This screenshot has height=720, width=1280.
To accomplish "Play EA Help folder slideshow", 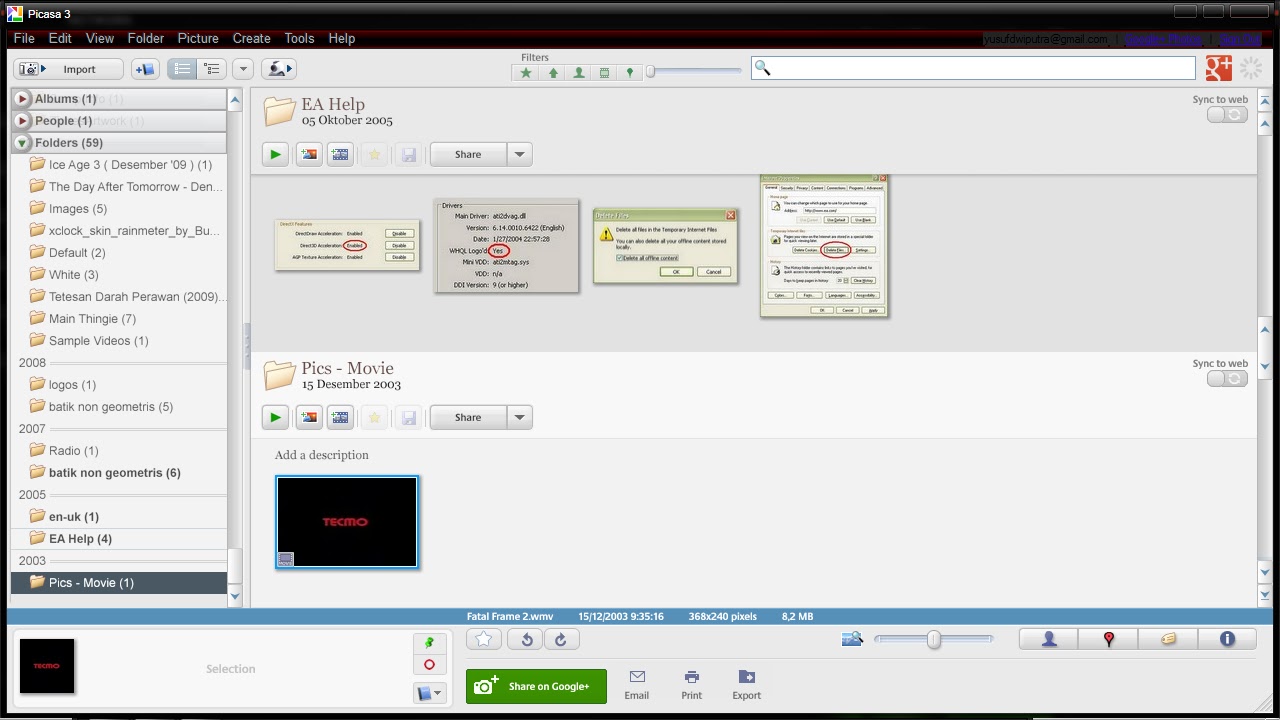I will click(275, 154).
